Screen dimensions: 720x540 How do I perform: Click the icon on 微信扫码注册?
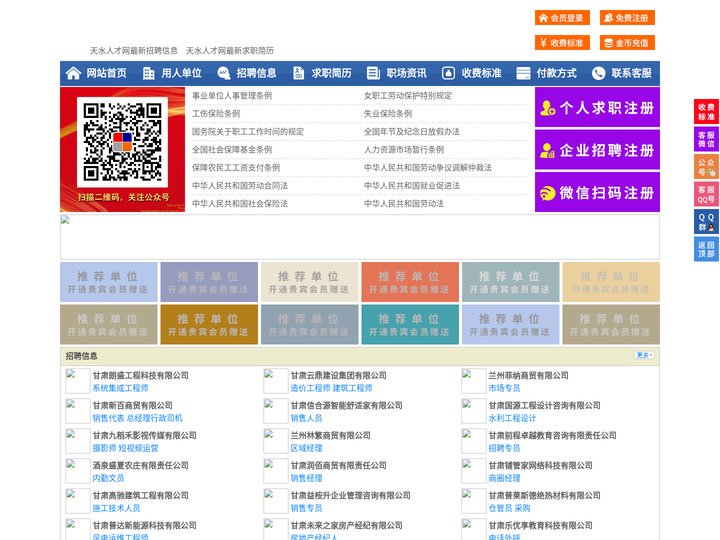coord(547,193)
